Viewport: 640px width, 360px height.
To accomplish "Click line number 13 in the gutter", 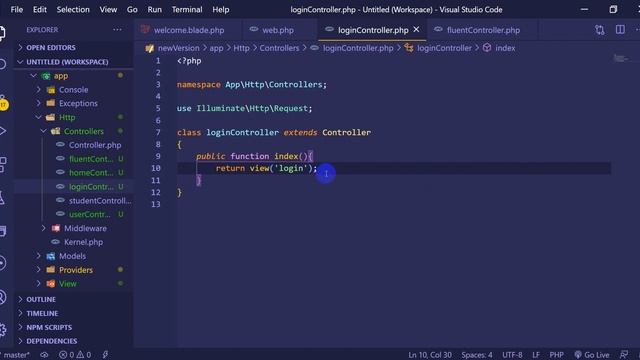I will 156,204.
